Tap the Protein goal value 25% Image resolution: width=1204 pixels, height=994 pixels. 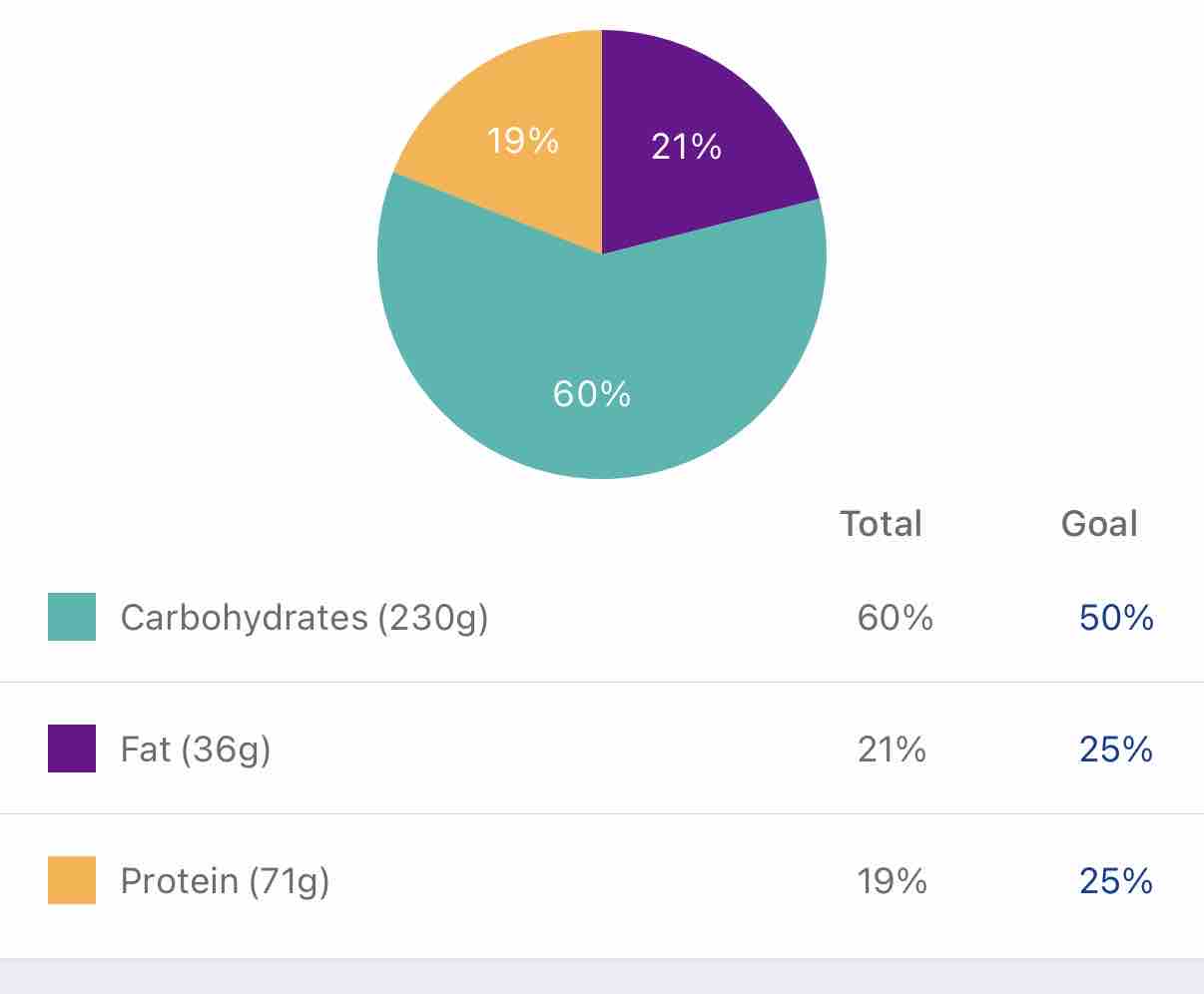[1116, 881]
